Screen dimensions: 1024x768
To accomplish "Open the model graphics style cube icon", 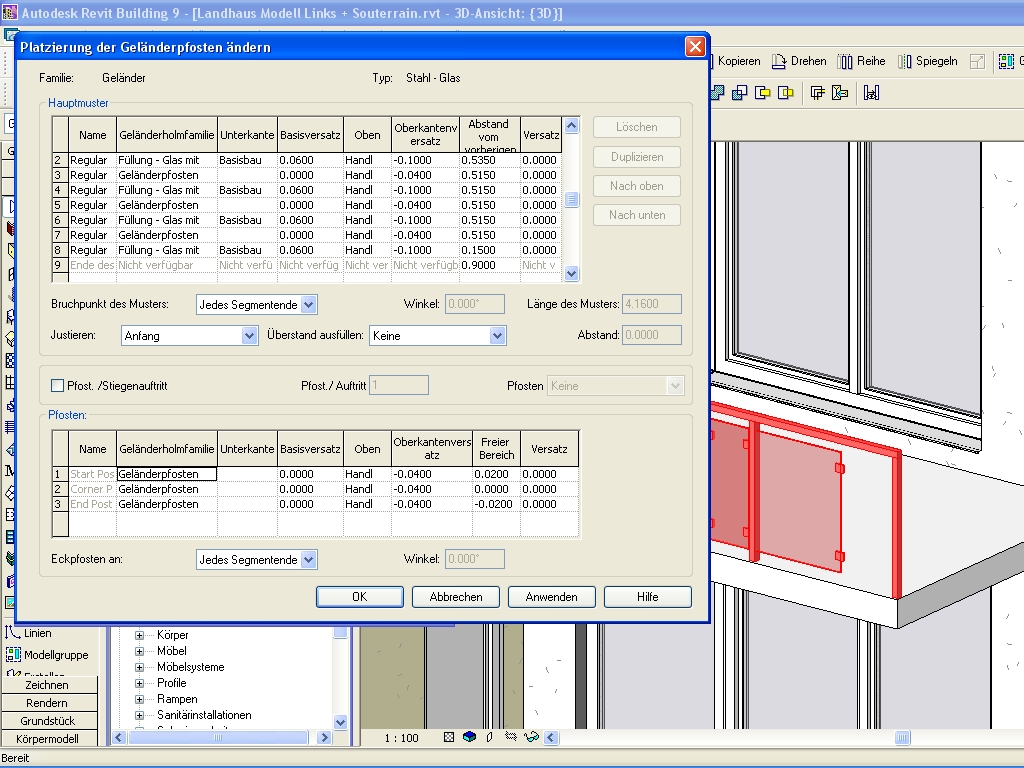I will click(x=469, y=737).
